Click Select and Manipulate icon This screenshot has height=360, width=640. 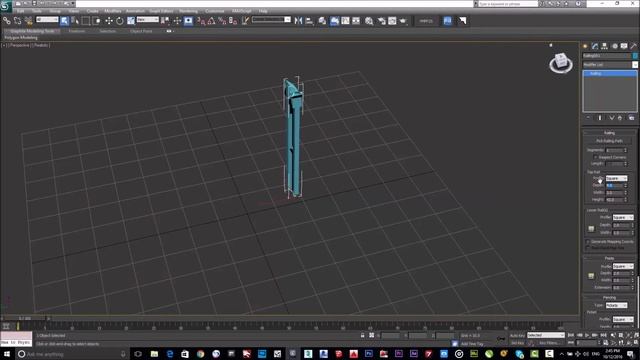pos(177,20)
